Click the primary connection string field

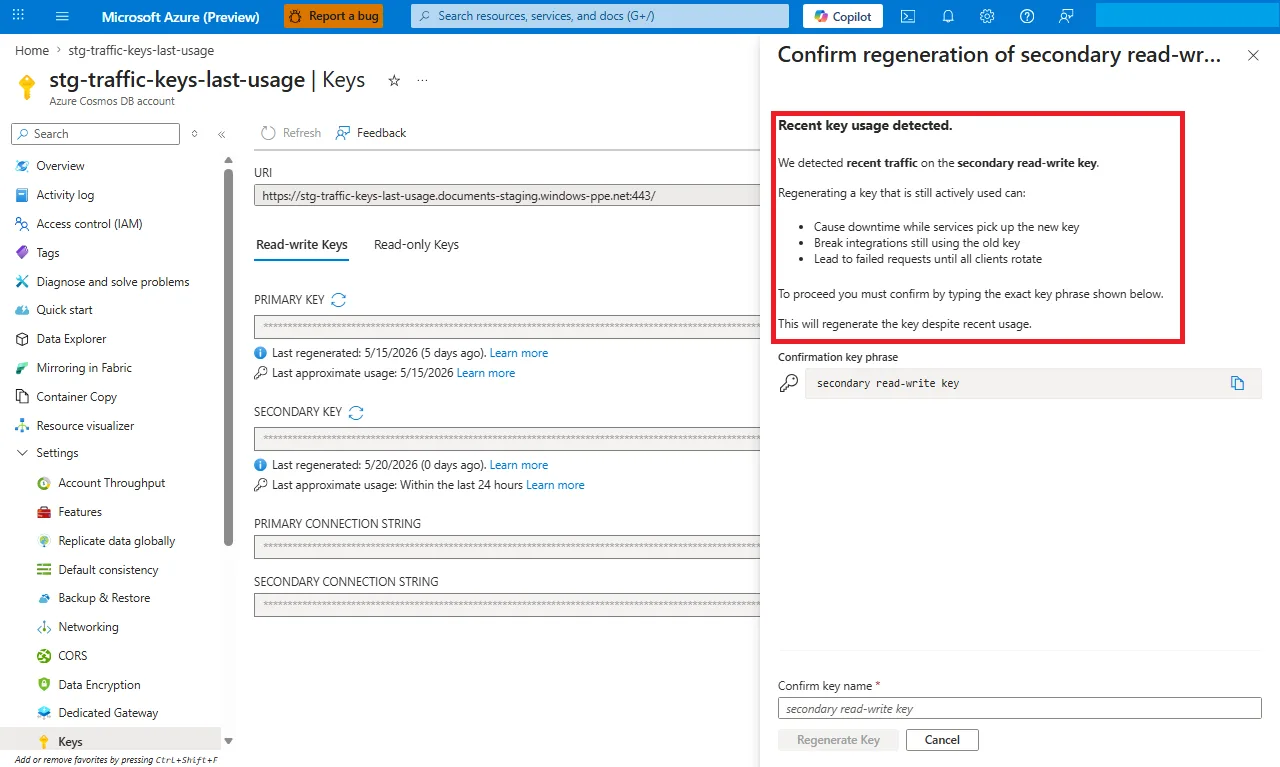[x=507, y=547]
